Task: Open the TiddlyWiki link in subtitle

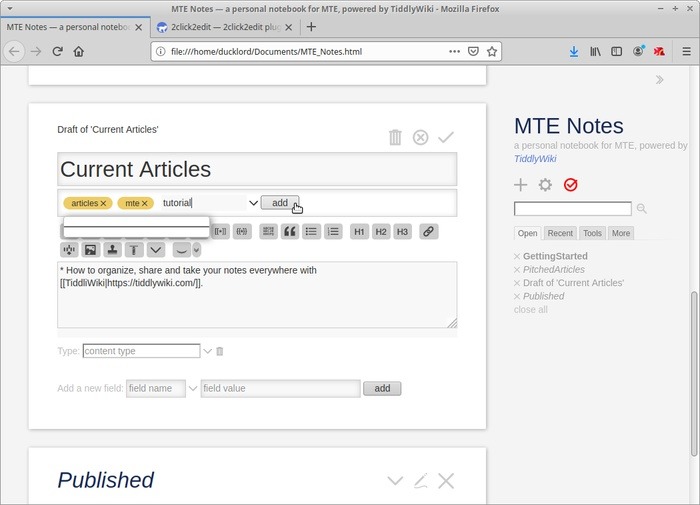Action: 535,159
